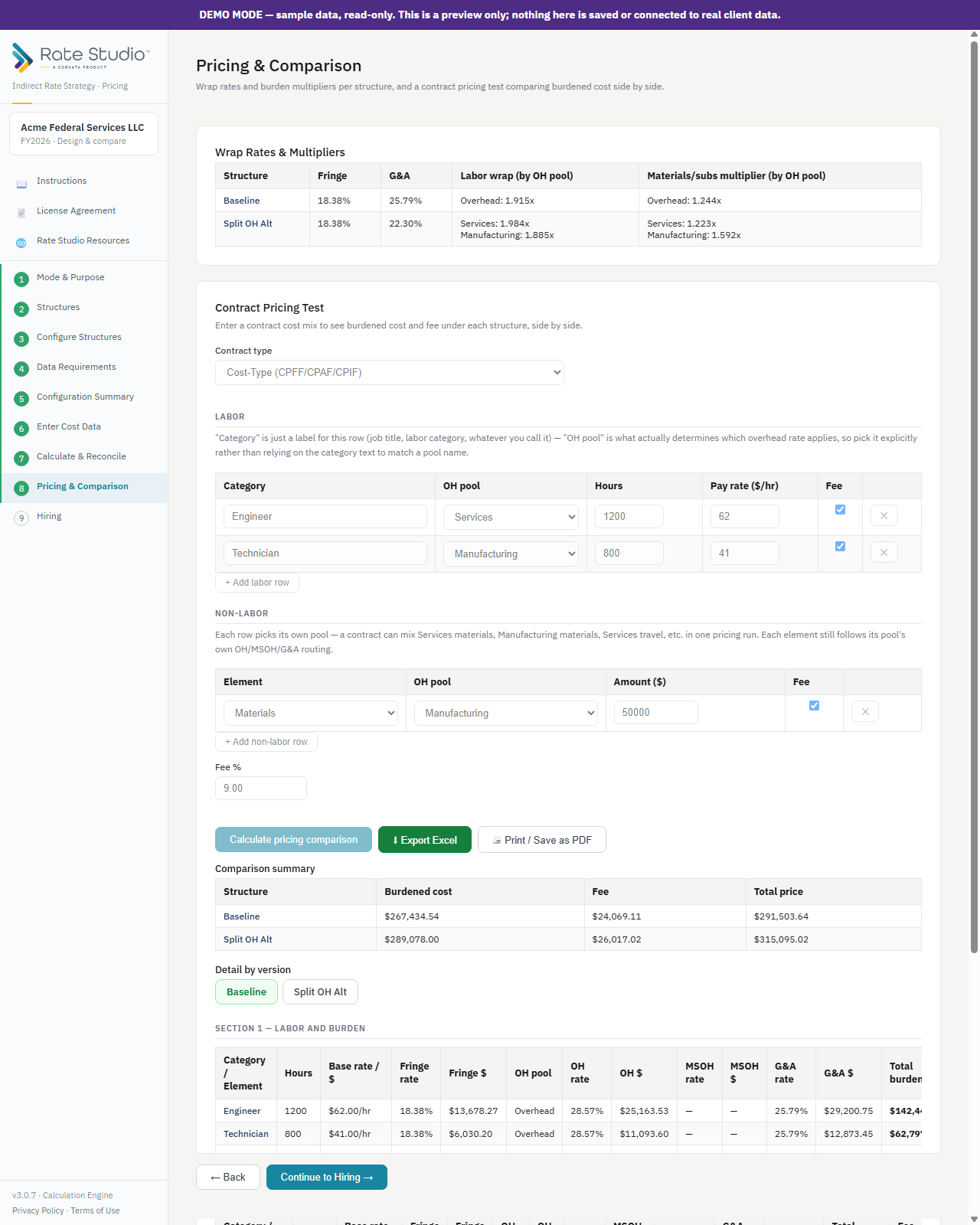Select step 6 circle Enter Cost Data
980x1225 pixels.
coord(21,429)
